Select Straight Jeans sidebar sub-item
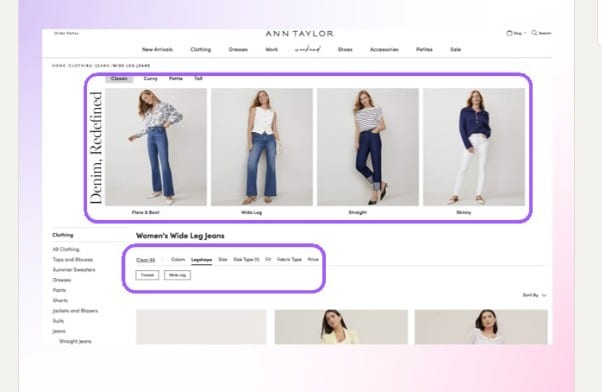This screenshot has width=602, height=392. point(75,341)
